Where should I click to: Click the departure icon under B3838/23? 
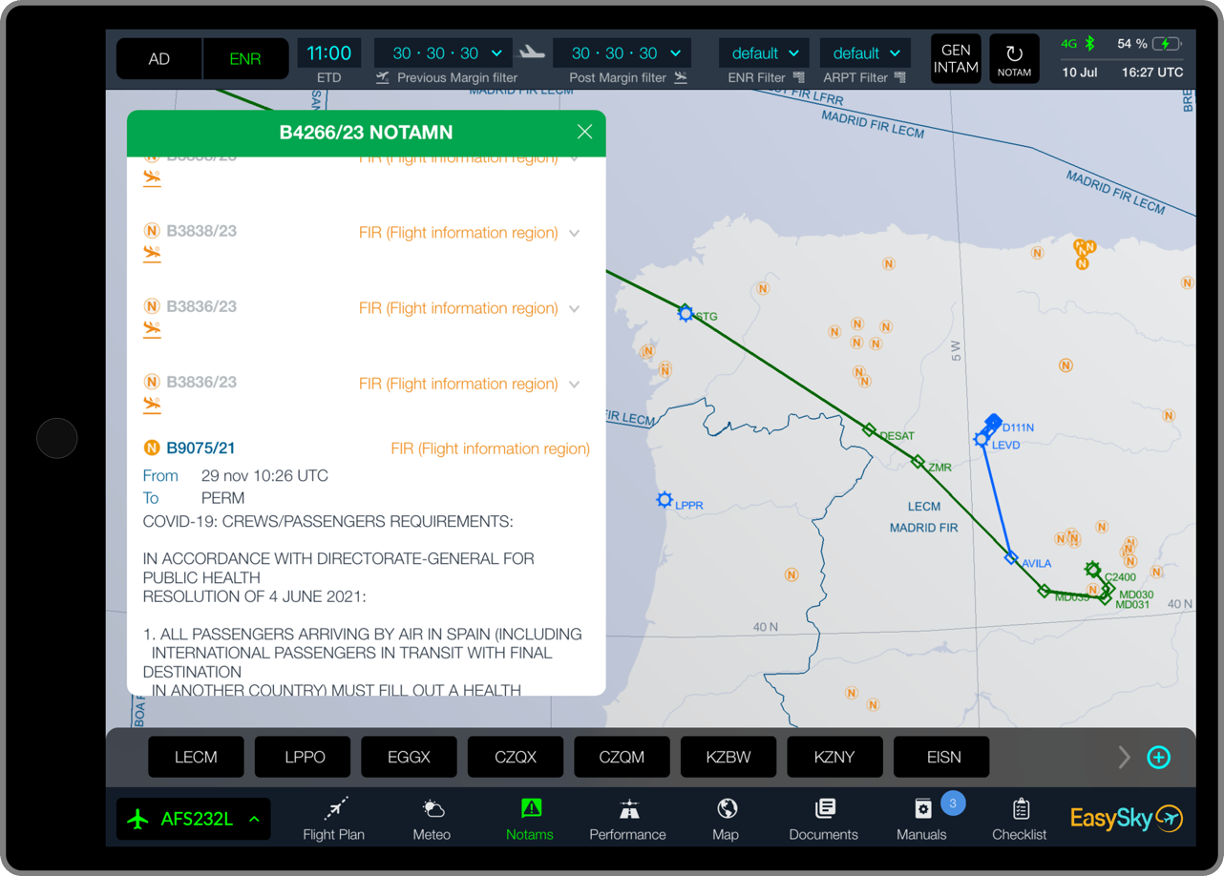pyautogui.click(x=152, y=255)
